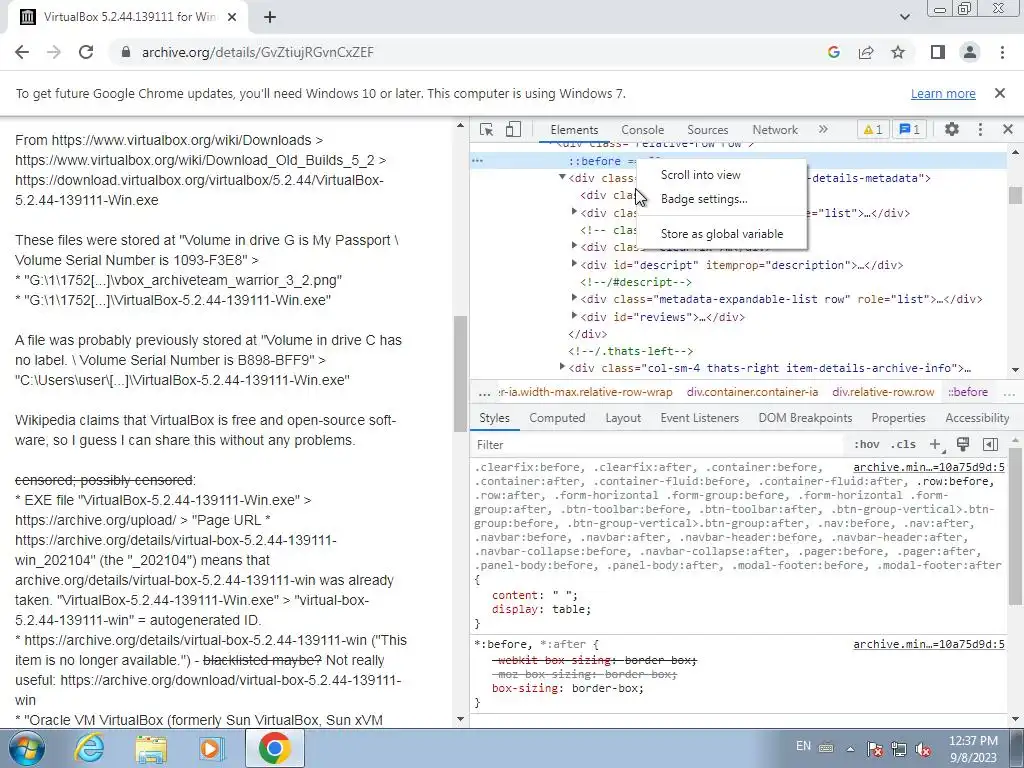1024x768 pixels.
Task: Click the 'box-sizing: border-box;' declaration
Action: click(x=568, y=688)
